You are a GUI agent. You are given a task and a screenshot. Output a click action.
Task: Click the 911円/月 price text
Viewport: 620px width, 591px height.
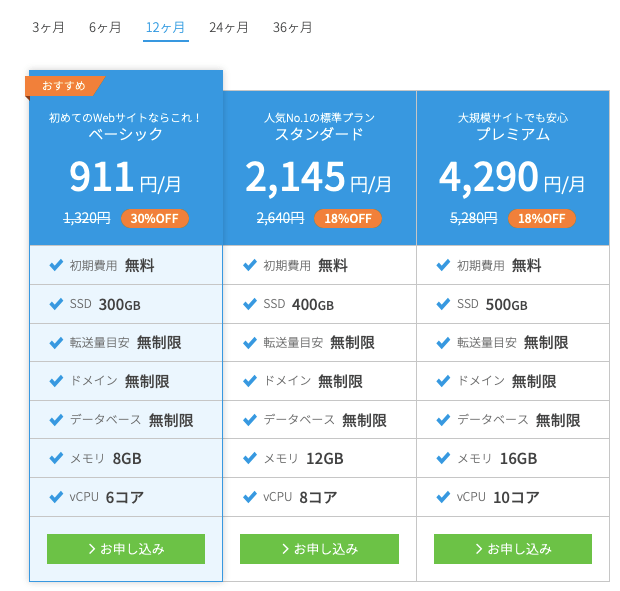126,177
